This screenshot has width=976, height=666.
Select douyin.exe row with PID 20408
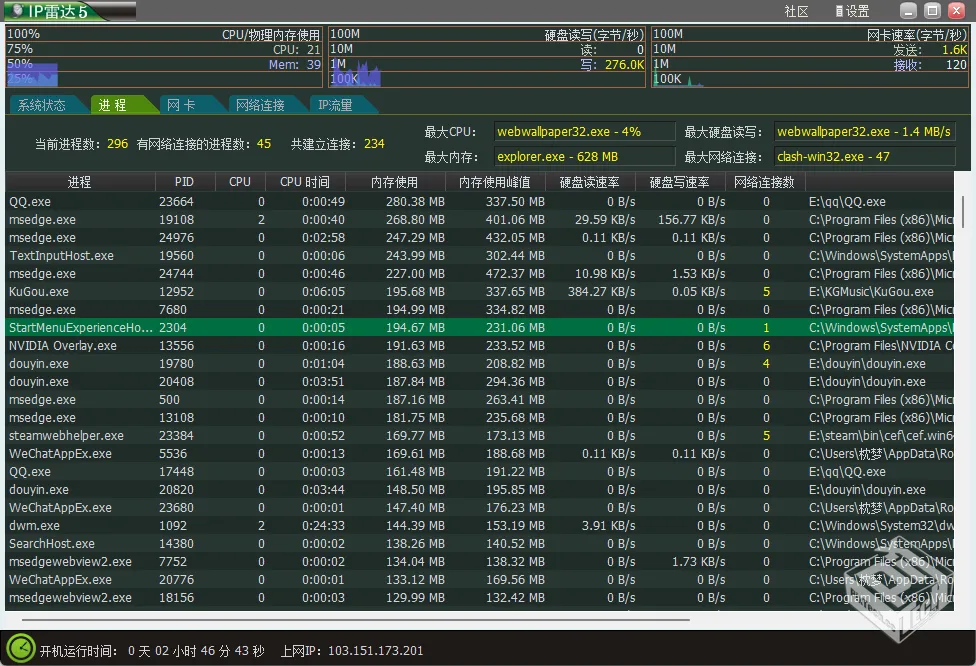(479, 382)
